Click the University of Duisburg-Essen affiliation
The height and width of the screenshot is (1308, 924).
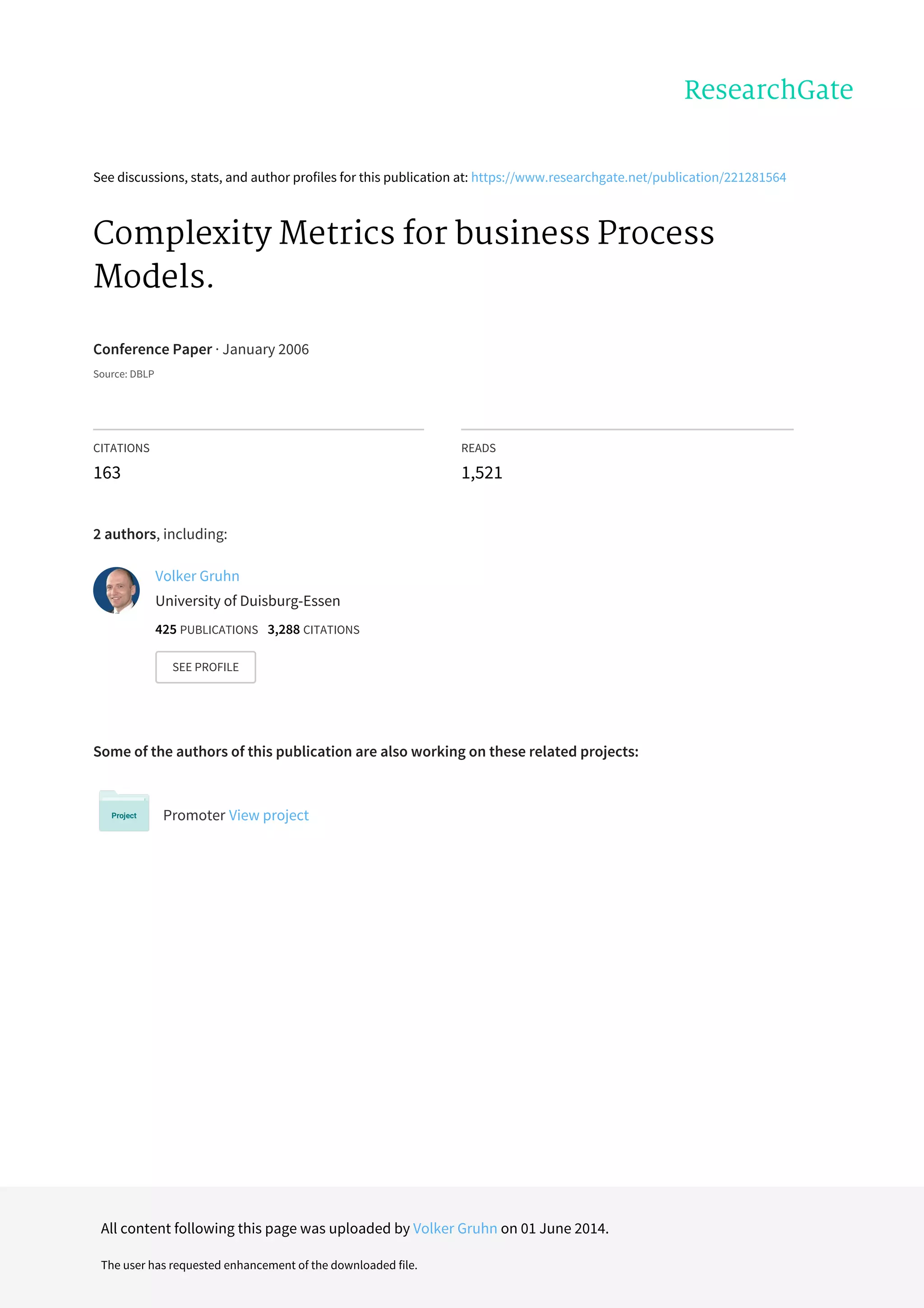(x=248, y=601)
